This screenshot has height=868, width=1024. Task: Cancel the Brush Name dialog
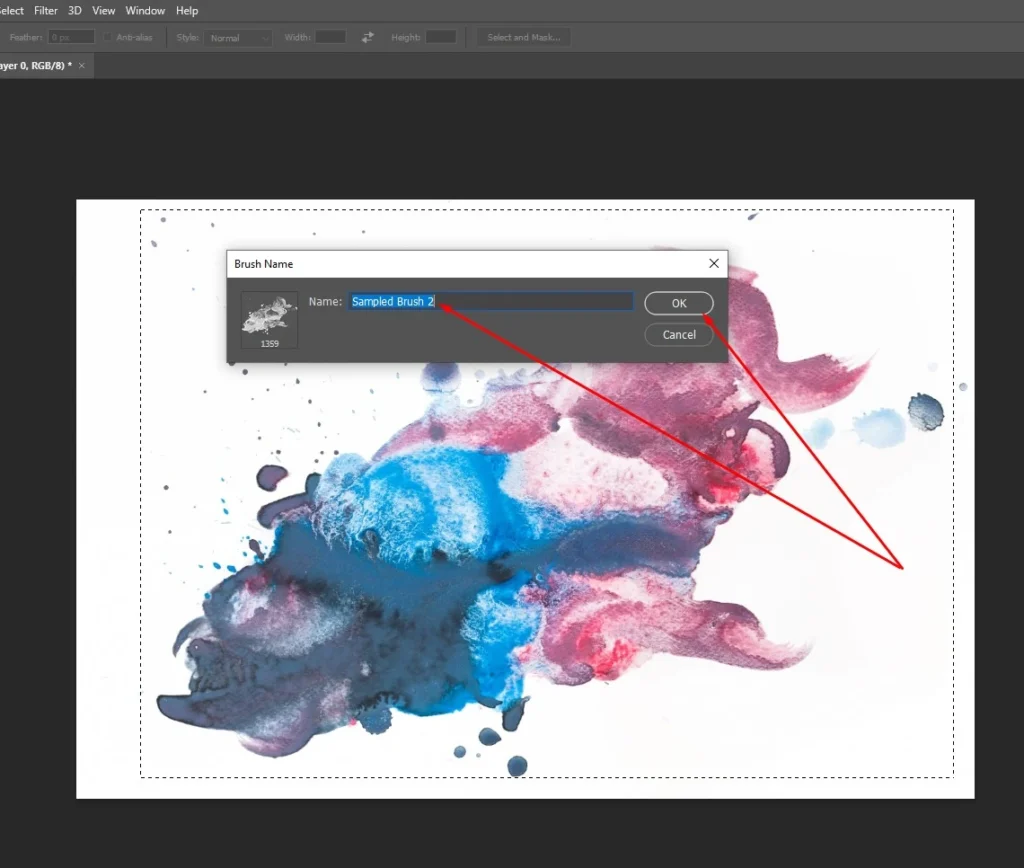point(679,334)
